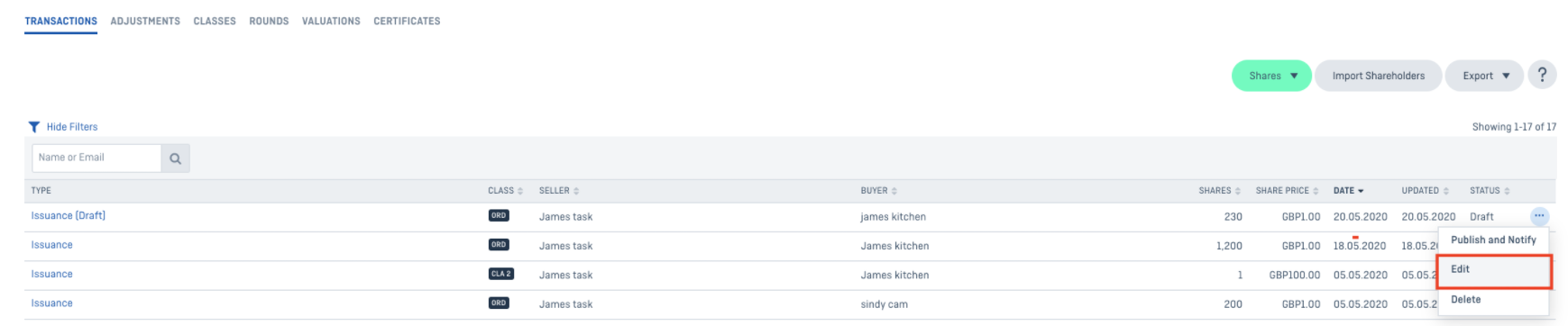Sort by Class column arrows
Image resolution: width=1568 pixels, height=326 pixels.
tap(520, 191)
